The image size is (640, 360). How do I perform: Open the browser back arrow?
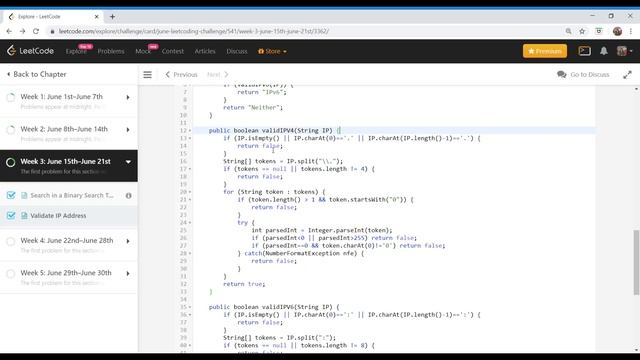coord(9,31)
